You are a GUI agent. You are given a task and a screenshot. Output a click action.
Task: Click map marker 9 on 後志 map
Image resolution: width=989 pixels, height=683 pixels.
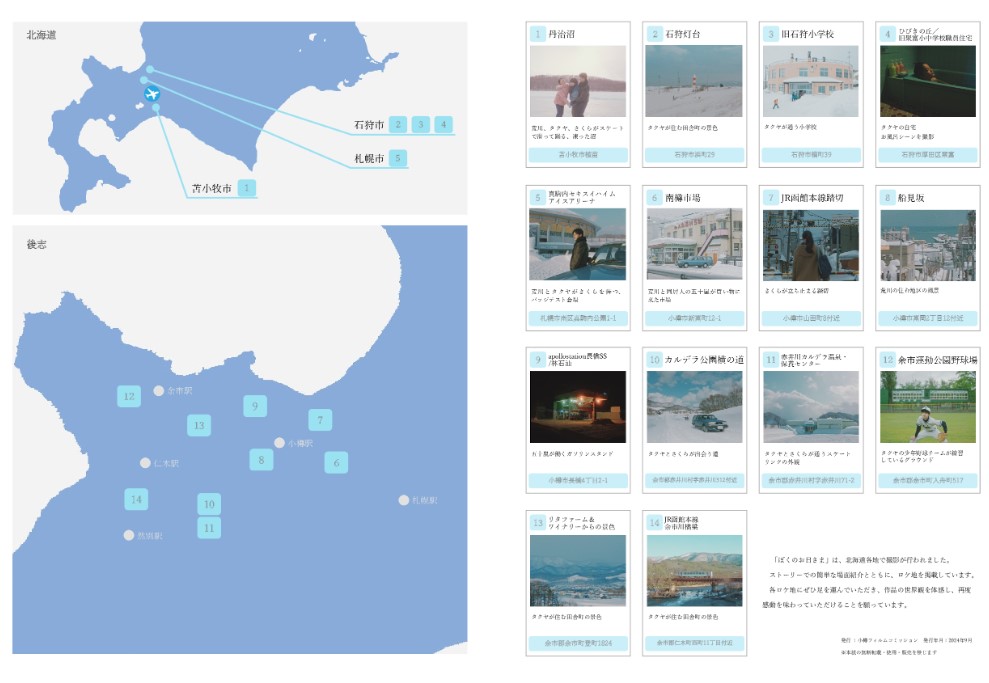coord(255,406)
